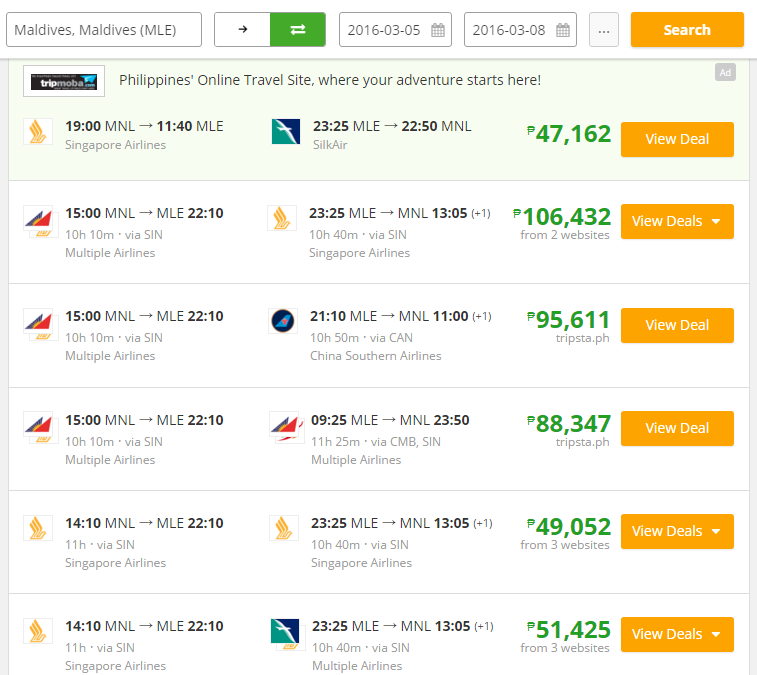Click the Singapore Airlines logo in the ₱47,162 deal
This screenshot has height=675, width=757.
pos(38,132)
